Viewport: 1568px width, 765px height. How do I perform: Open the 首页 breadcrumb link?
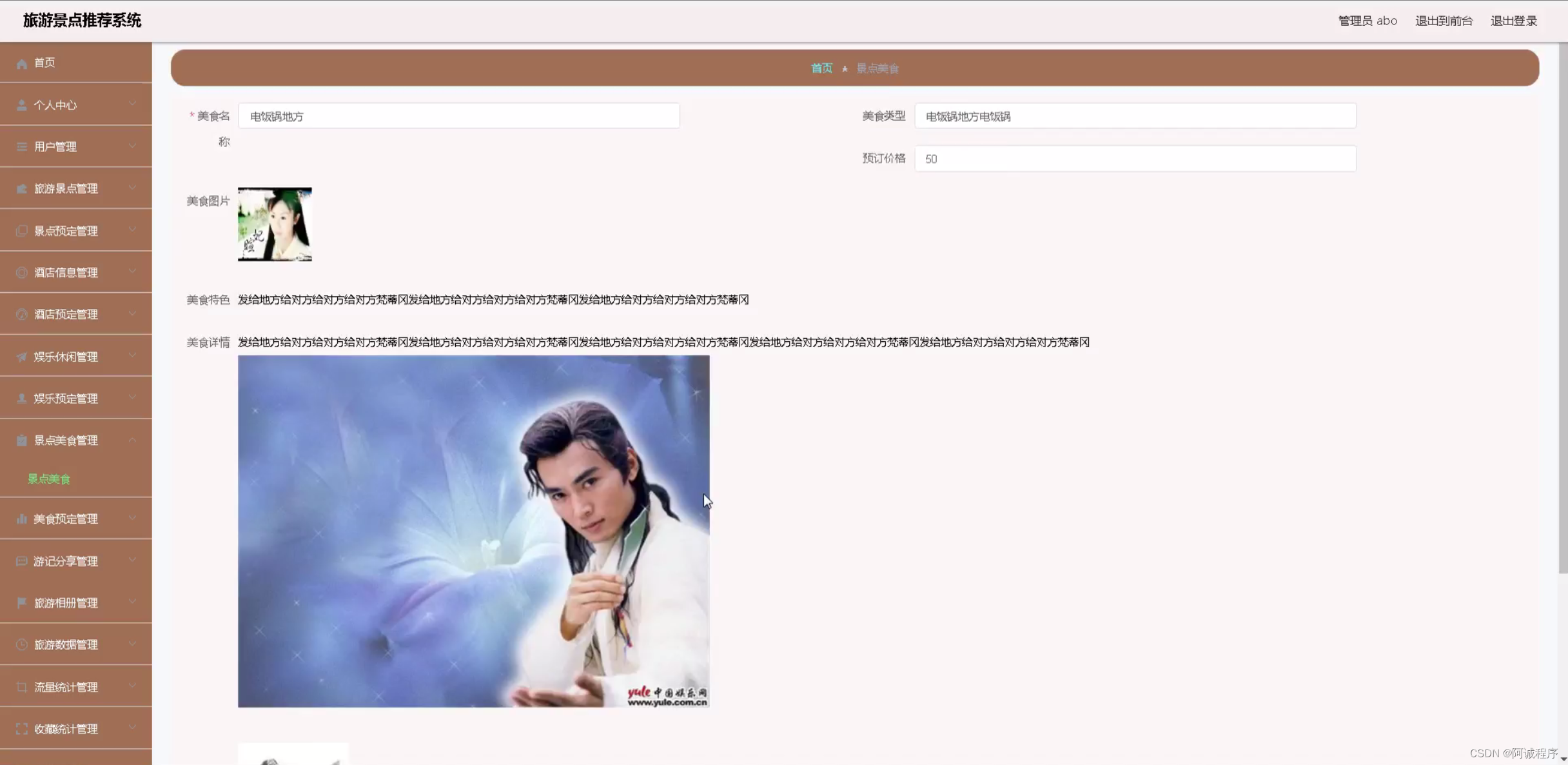click(x=821, y=68)
